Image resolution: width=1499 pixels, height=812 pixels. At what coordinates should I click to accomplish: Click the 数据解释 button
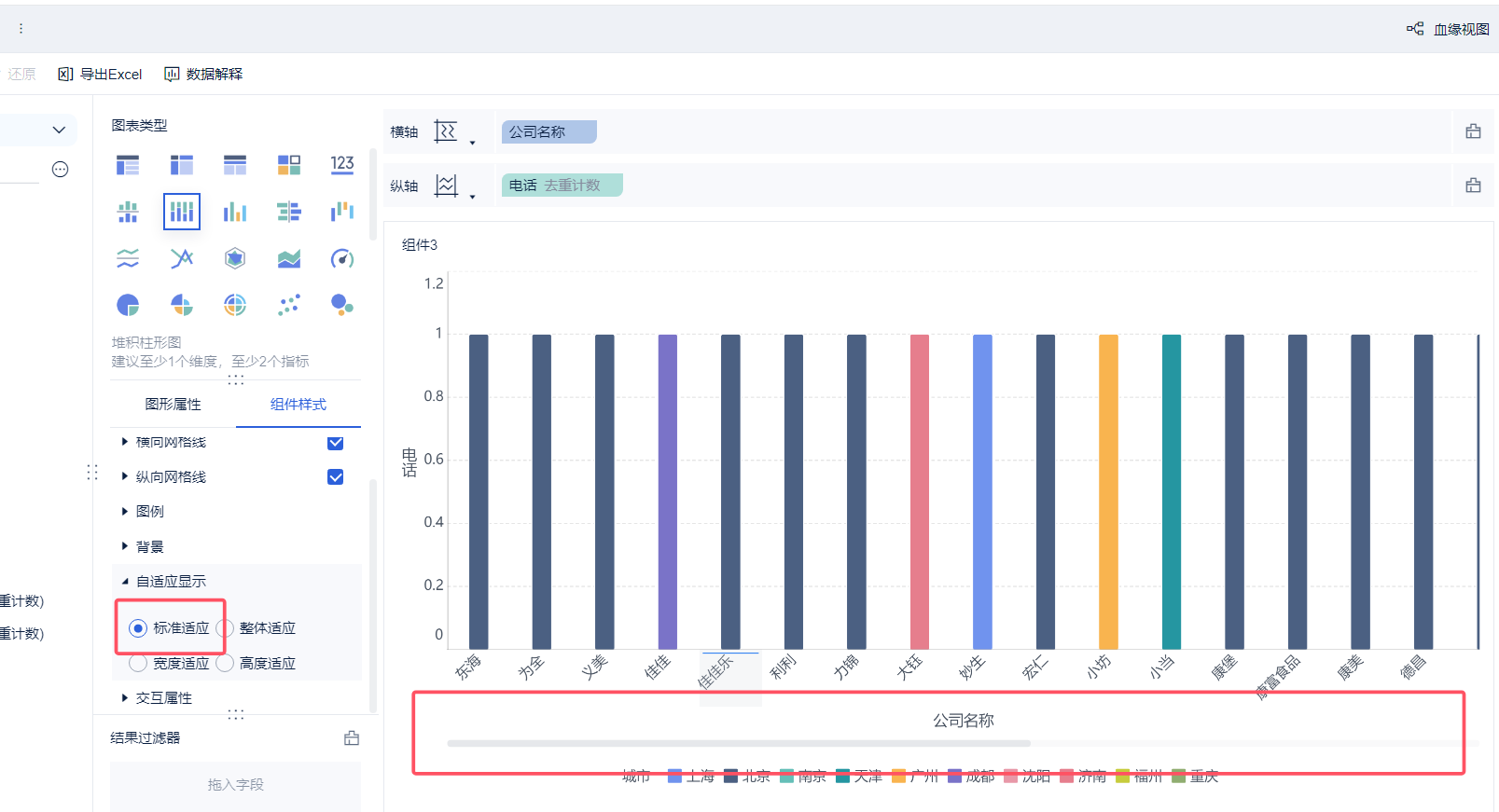click(203, 75)
